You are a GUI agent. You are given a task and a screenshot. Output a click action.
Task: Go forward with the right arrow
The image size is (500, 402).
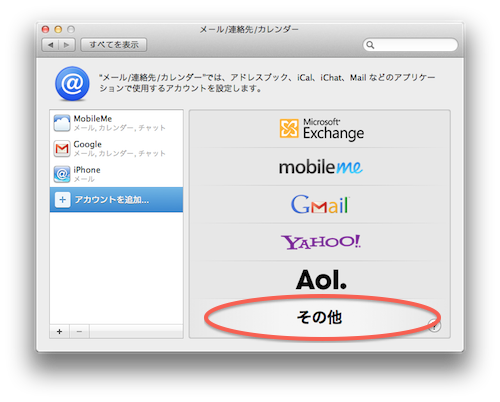(67, 45)
